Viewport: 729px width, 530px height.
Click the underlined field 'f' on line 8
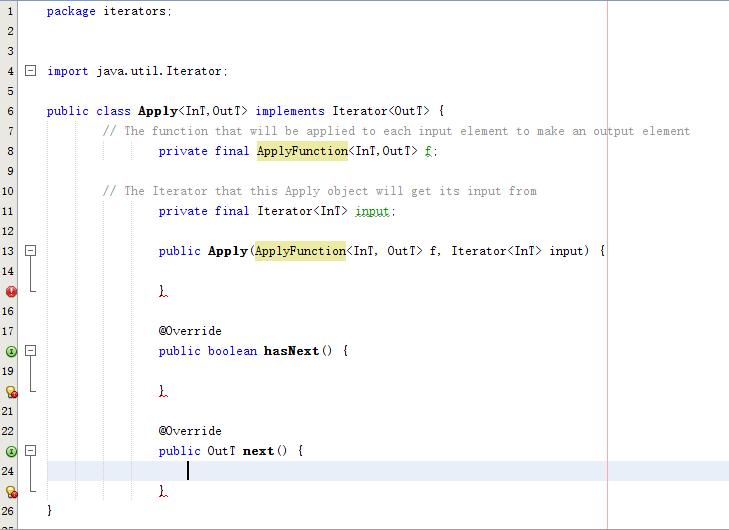click(x=428, y=151)
